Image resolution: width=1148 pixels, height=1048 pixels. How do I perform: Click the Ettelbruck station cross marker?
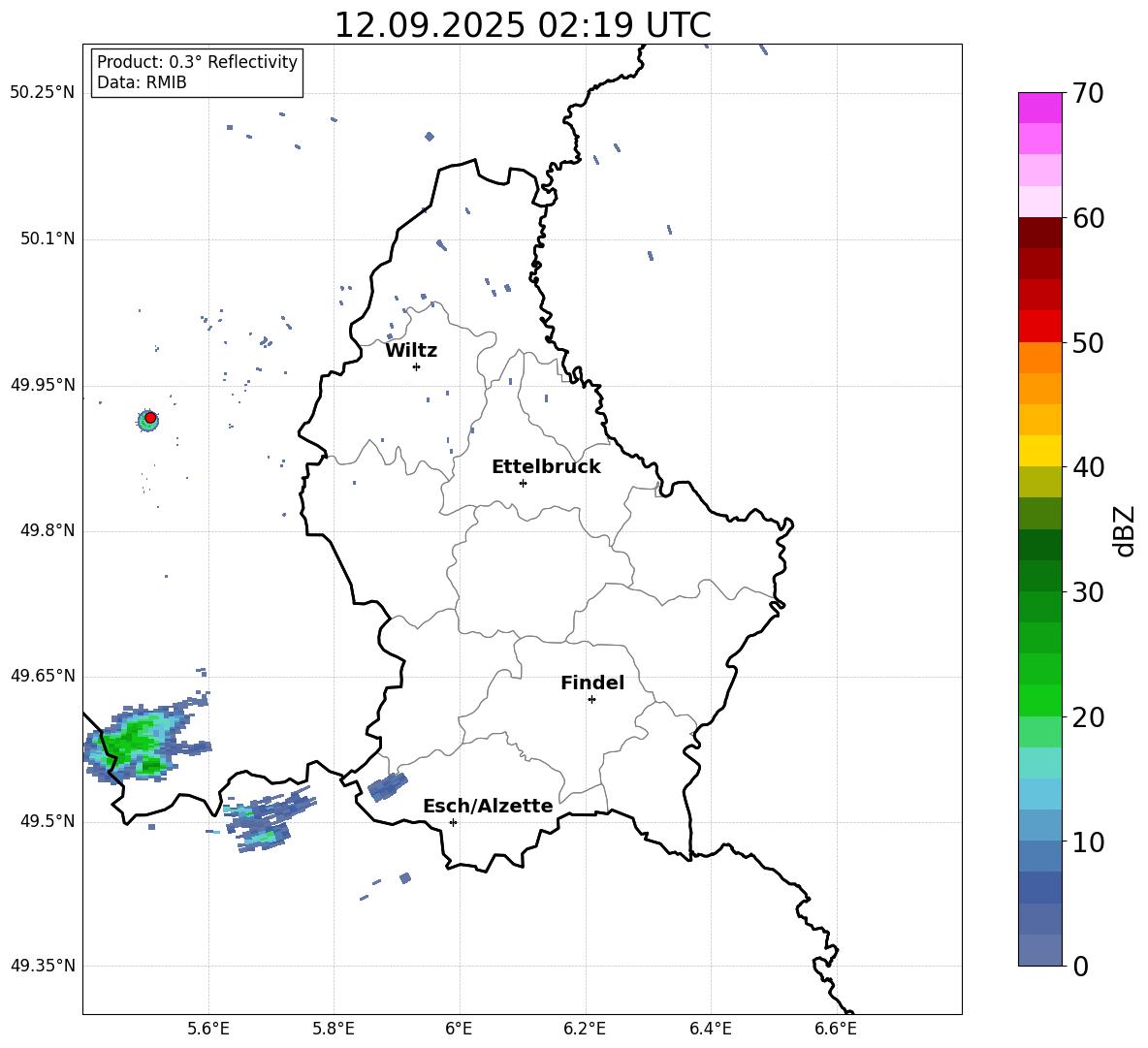[x=523, y=483]
